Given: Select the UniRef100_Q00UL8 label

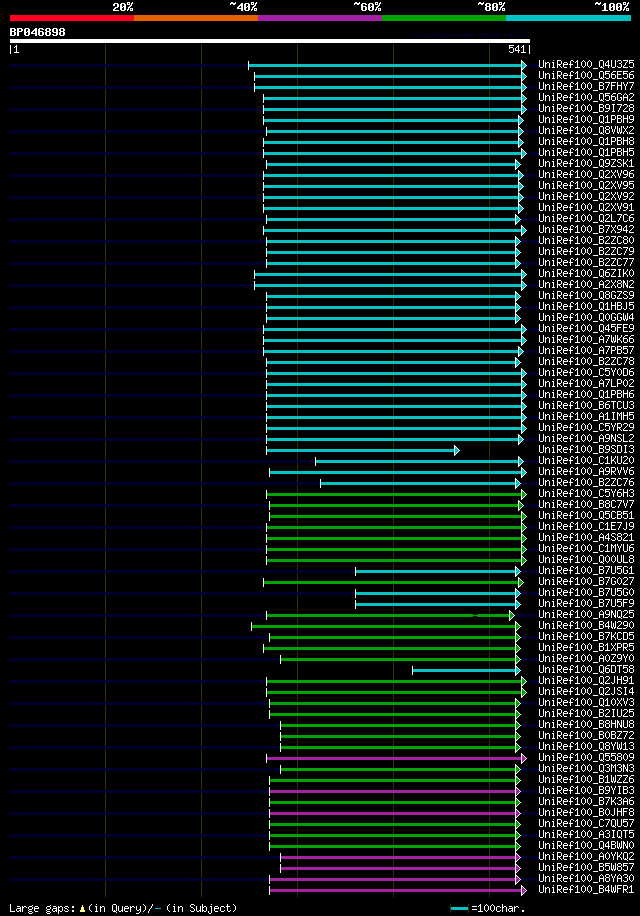Looking at the screenshot, I should click(x=586, y=560).
